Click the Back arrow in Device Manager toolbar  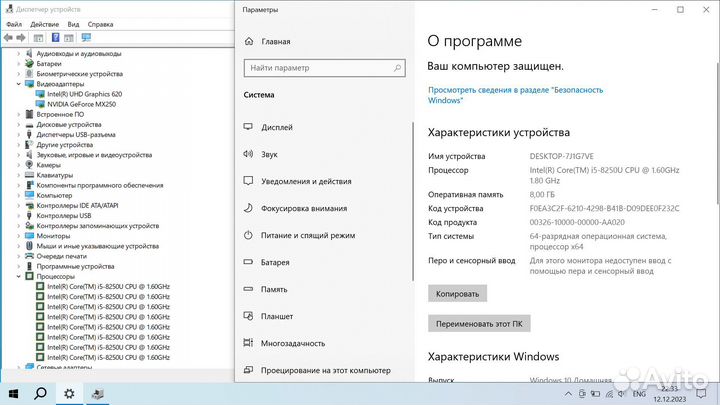[8, 38]
